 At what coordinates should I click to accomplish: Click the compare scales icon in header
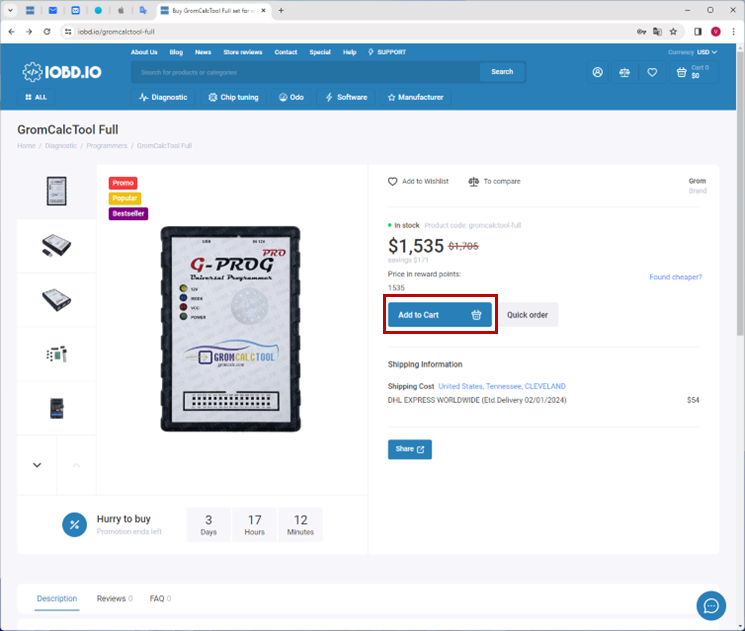[x=625, y=72]
